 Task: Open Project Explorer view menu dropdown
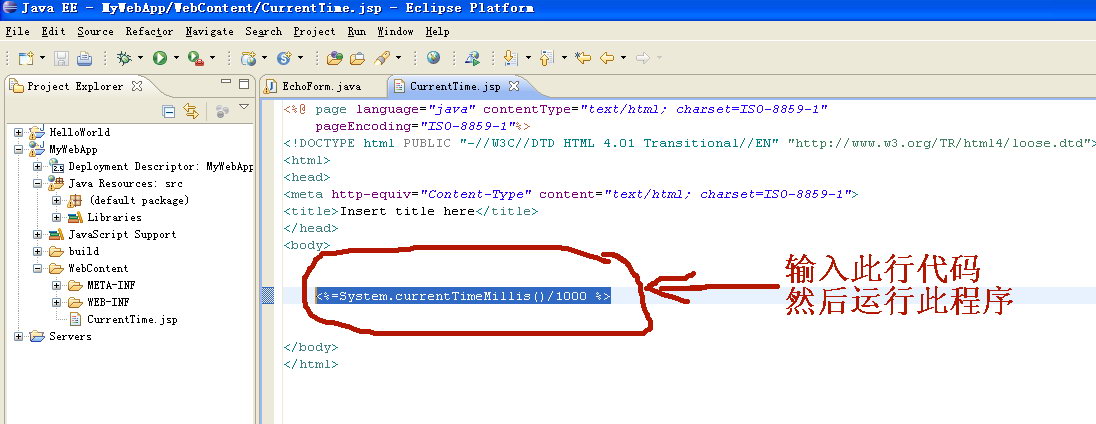coord(243,109)
